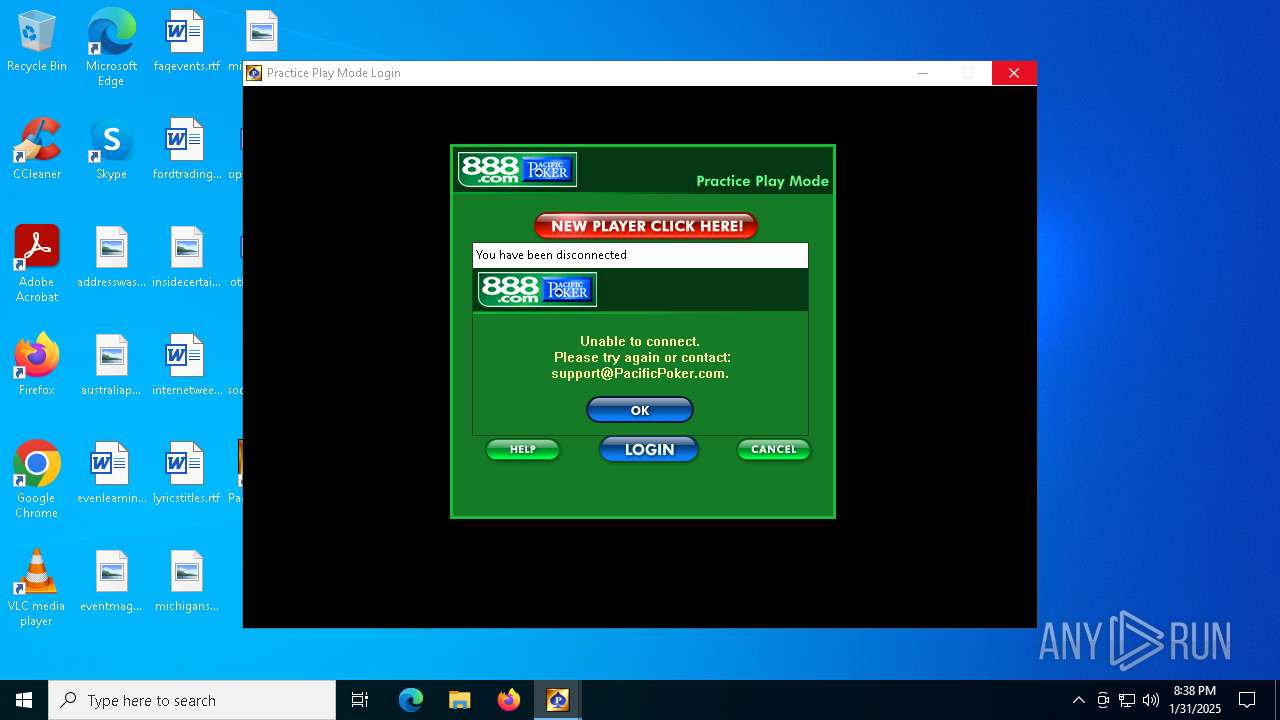Click the NEW PLAYER CLICK HERE banner

[x=646, y=226]
